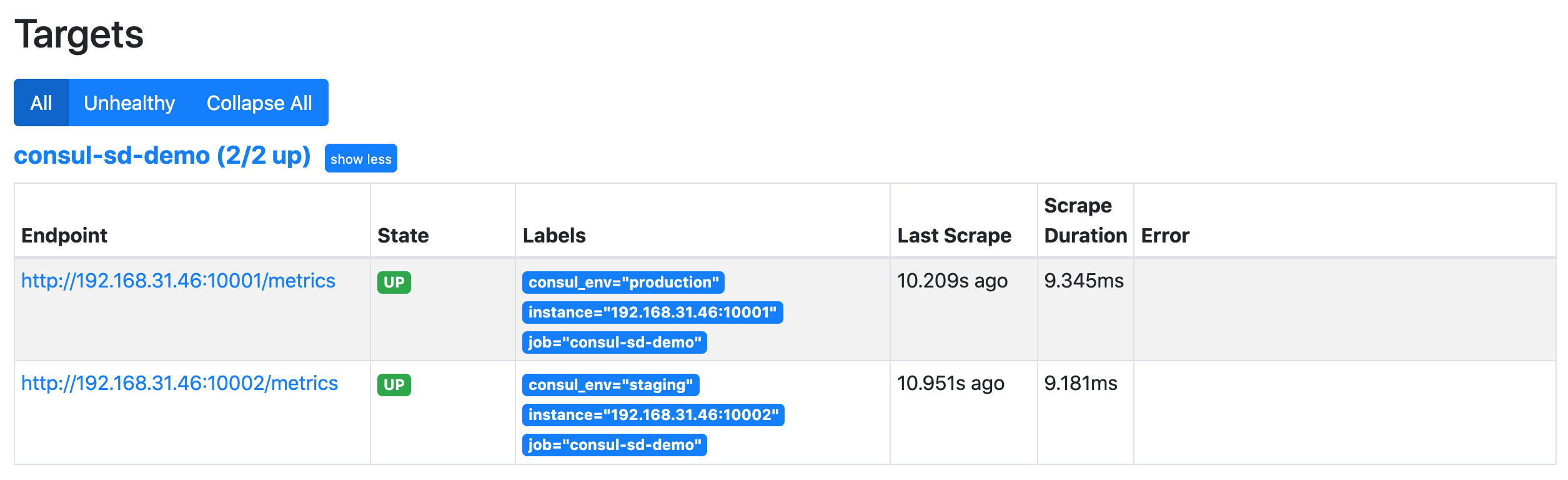Click the consul_env="staging" label badge
Screen dimensions: 1568x480
611,385
